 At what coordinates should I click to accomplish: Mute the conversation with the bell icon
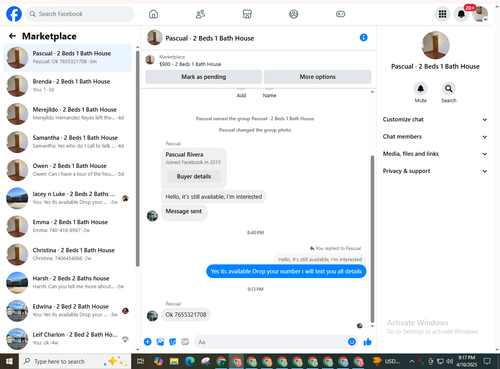(x=421, y=89)
